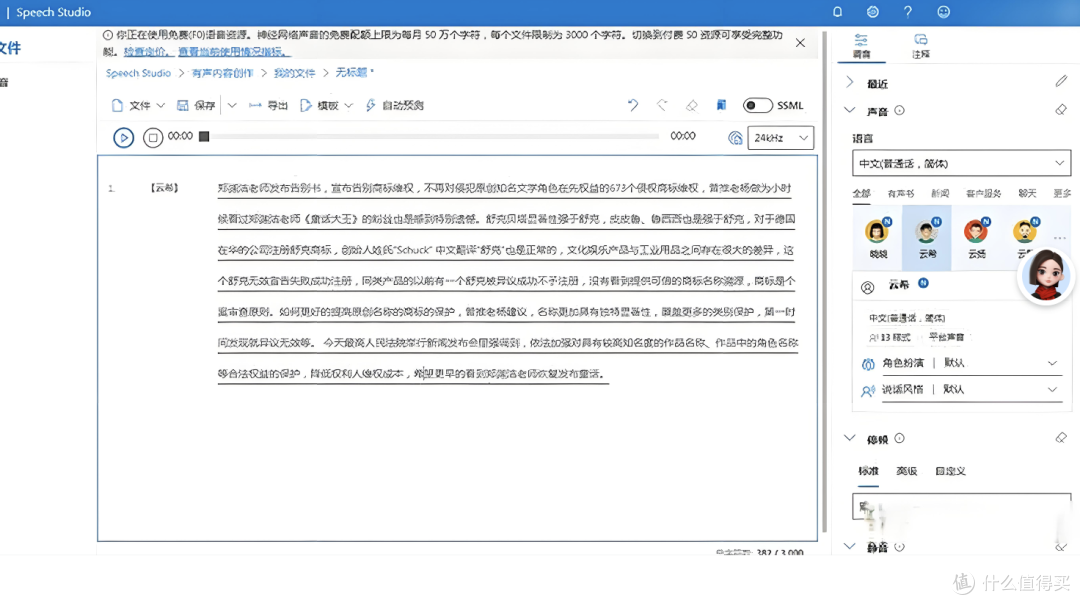The image size is (1080, 605).
Task: Click the blue bookmark icon in the toolbar
Action: pyautogui.click(x=721, y=105)
